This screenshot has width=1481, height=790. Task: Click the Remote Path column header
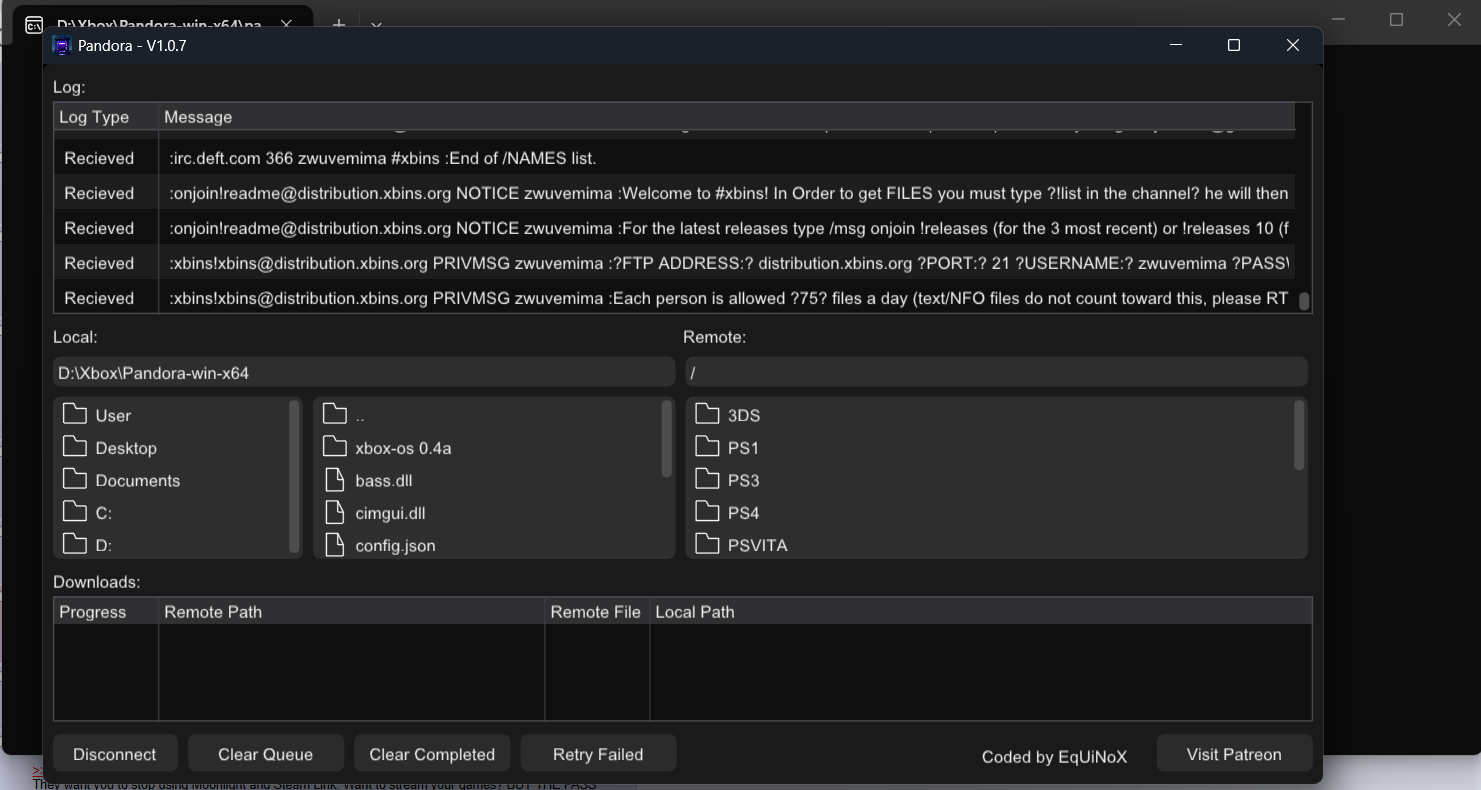(x=352, y=612)
